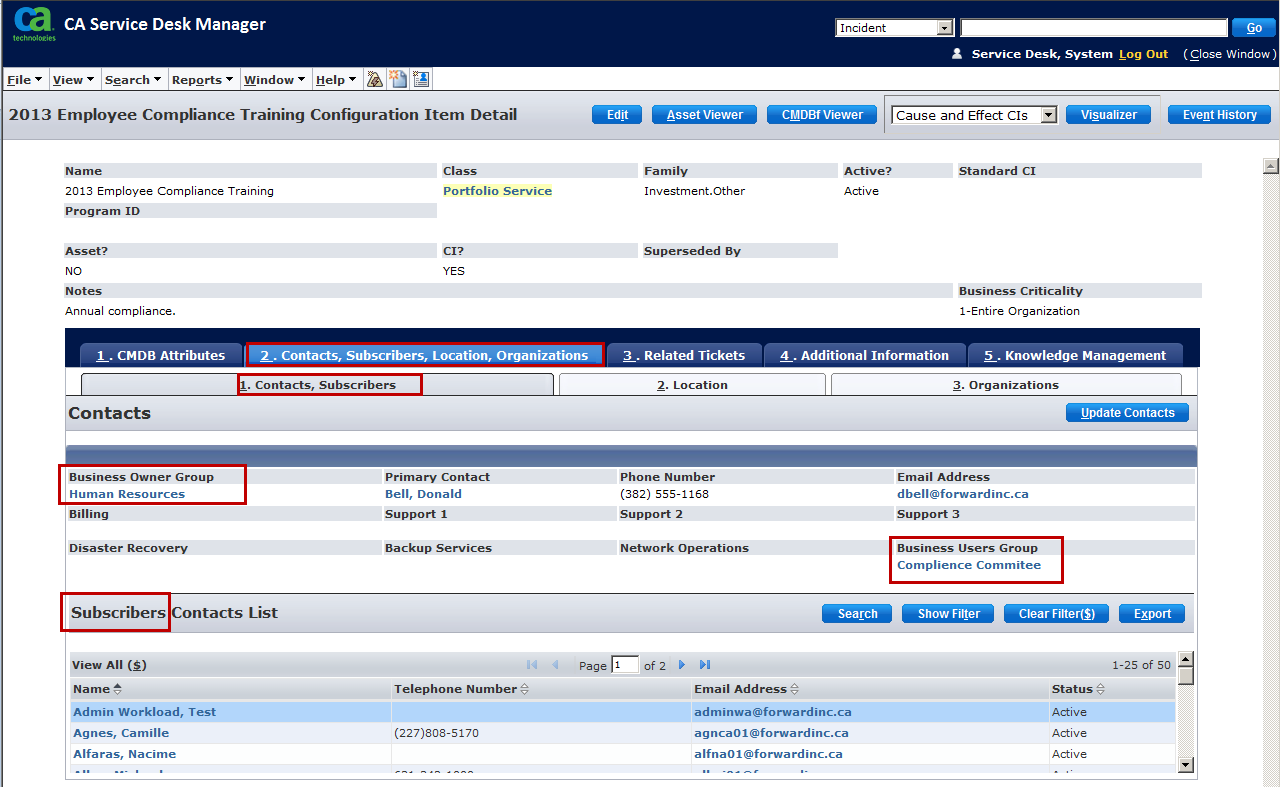
Task: Sort by Email Address column arrow
Action: point(795,689)
